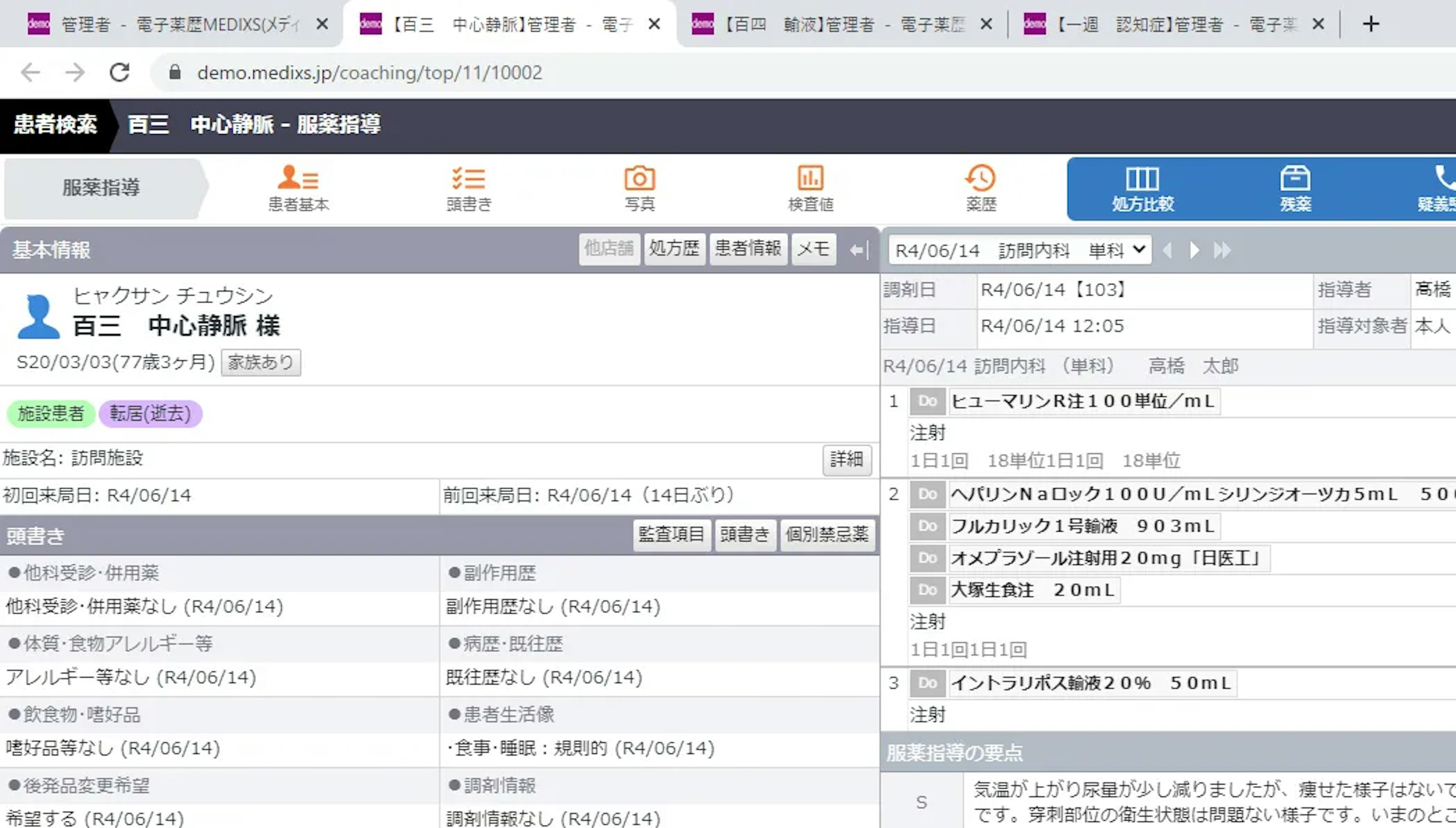The height and width of the screenshot is (828, 1456).
Task: Toggle Do for イントラリポス輸液20%
Action: pos(927,683)
